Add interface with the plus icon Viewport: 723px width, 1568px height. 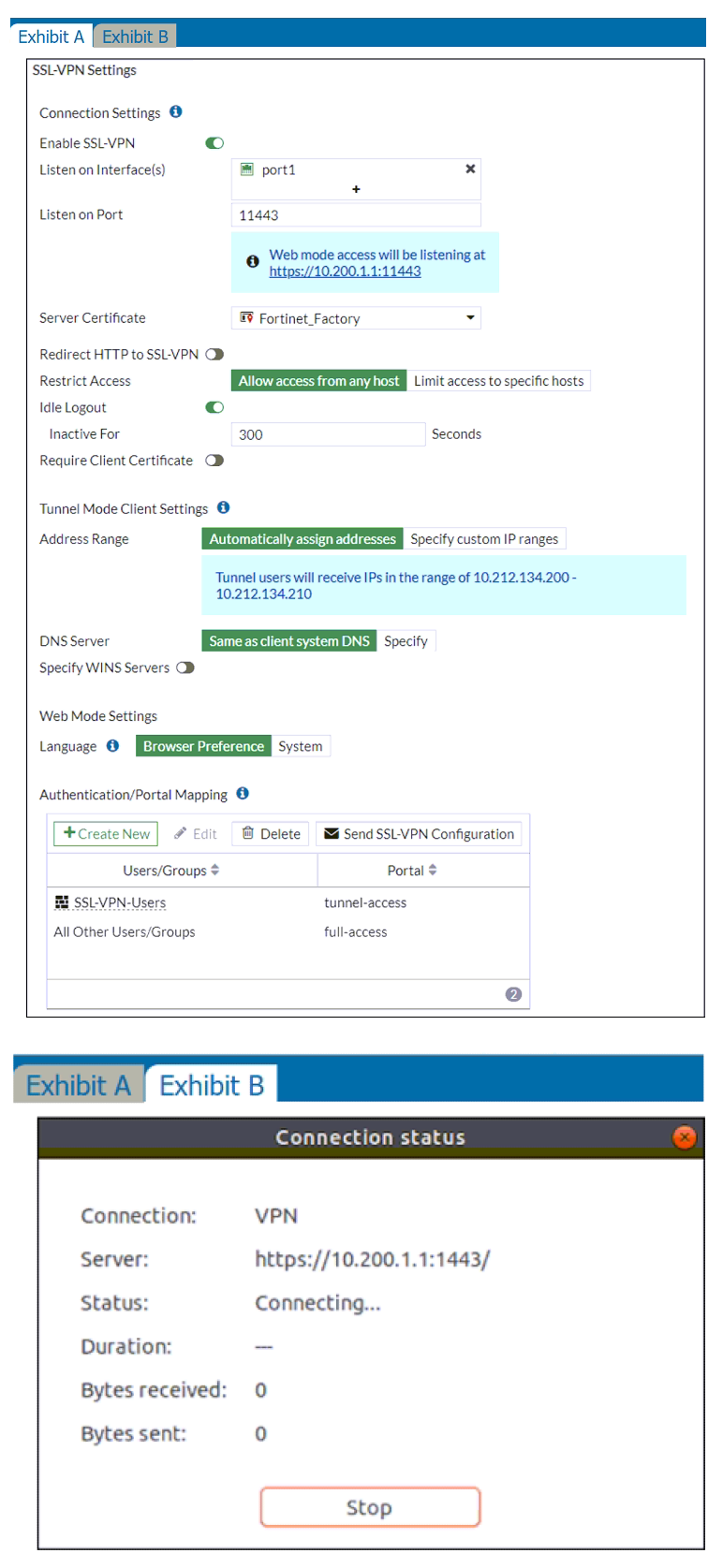click(356, 189)
